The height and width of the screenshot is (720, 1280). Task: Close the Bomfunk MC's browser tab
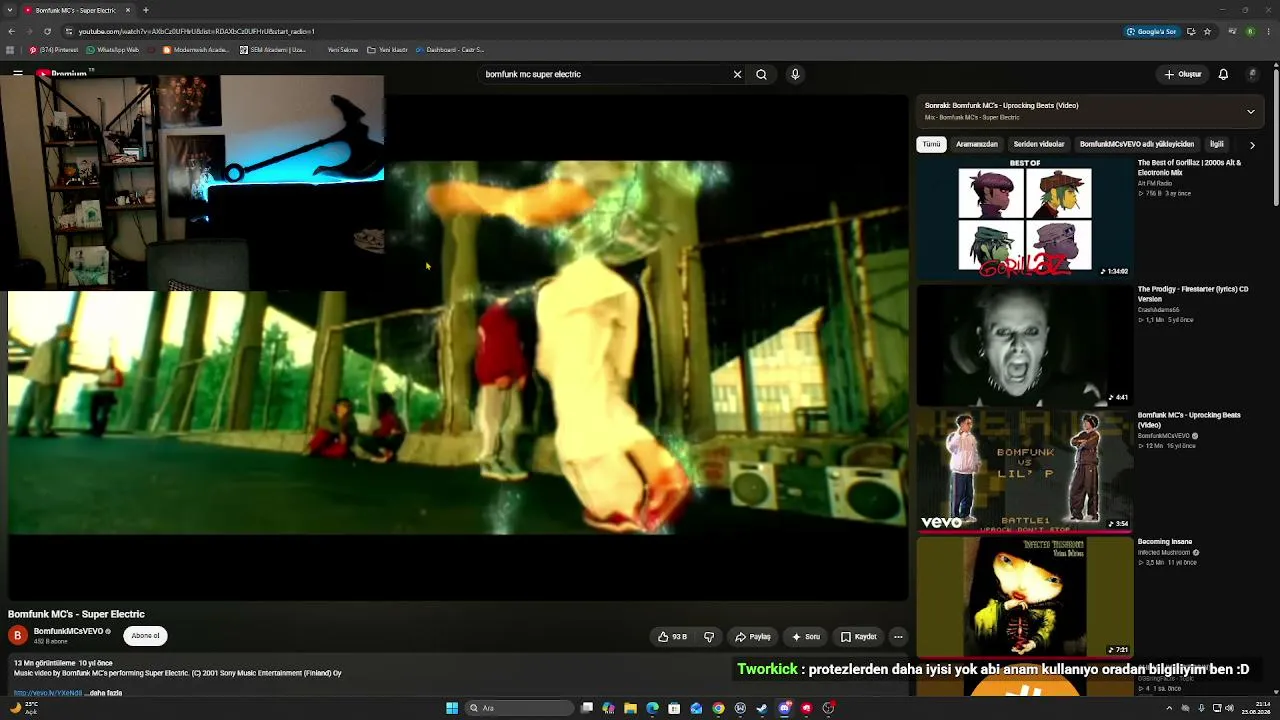128,10
